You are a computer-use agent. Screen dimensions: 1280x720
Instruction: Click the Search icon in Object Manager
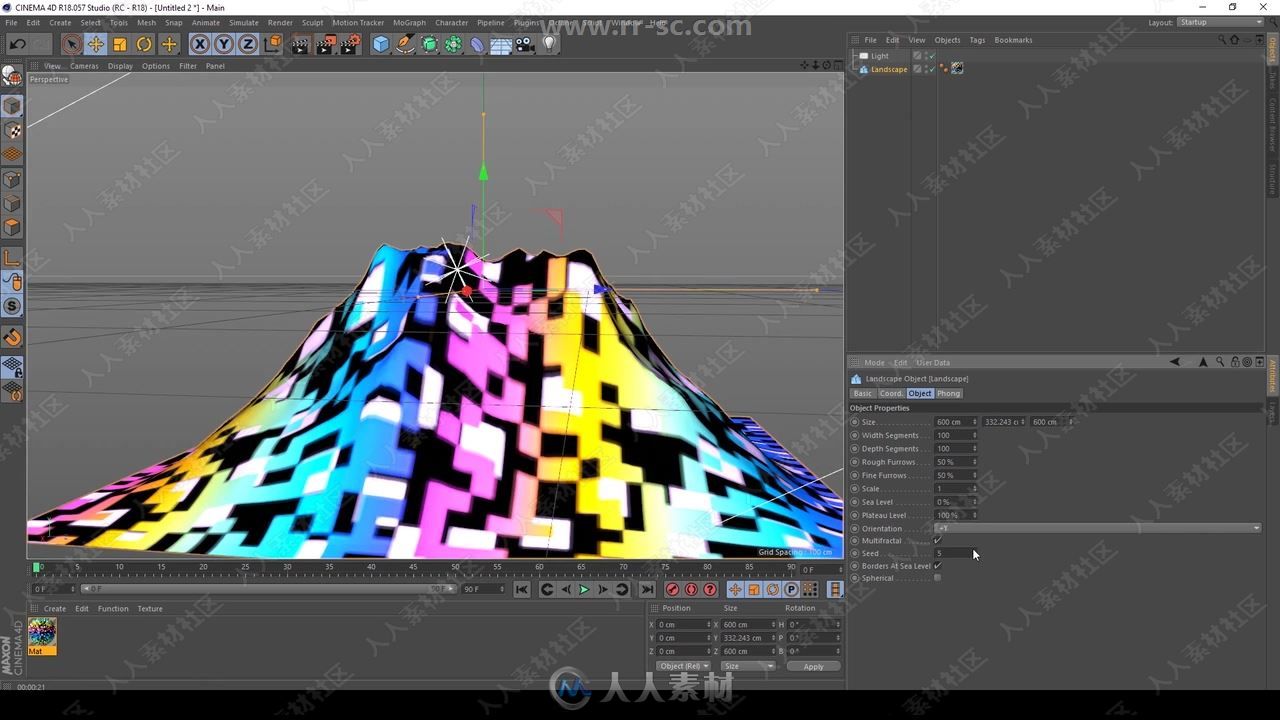point(1222,40)
